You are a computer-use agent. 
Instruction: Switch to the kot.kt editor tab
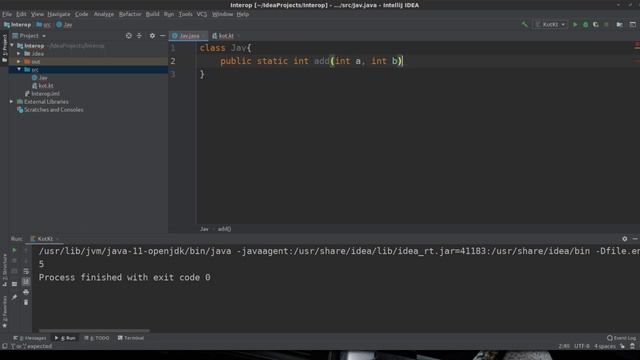tap(223, 36)
